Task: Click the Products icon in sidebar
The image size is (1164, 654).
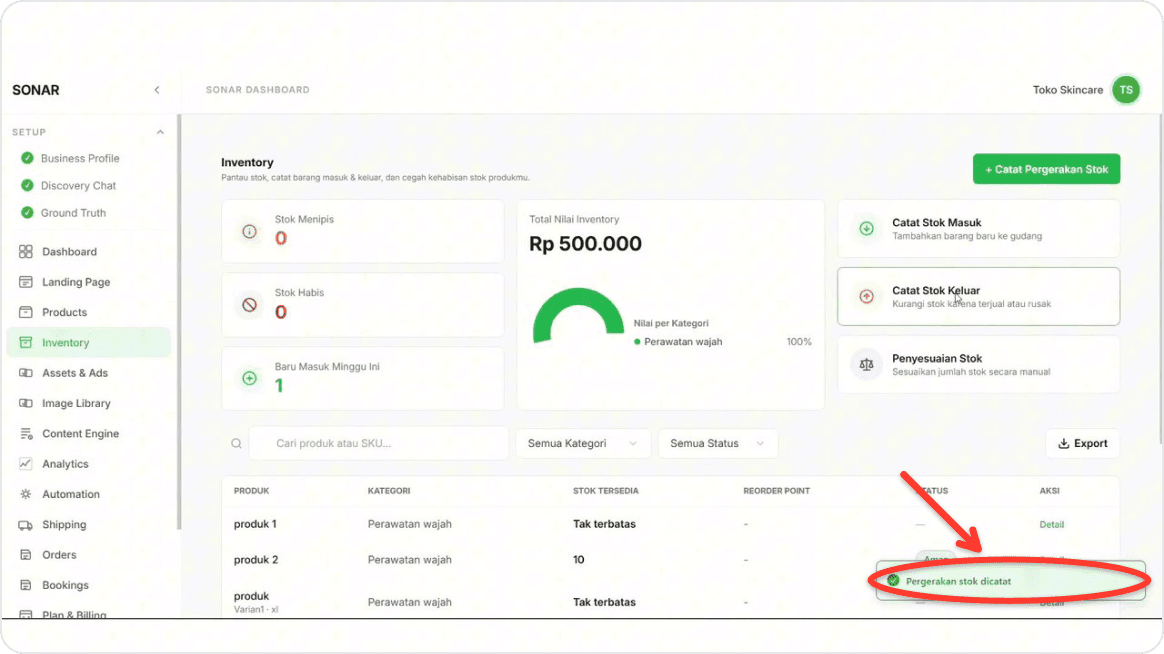Action: (26, 313)
